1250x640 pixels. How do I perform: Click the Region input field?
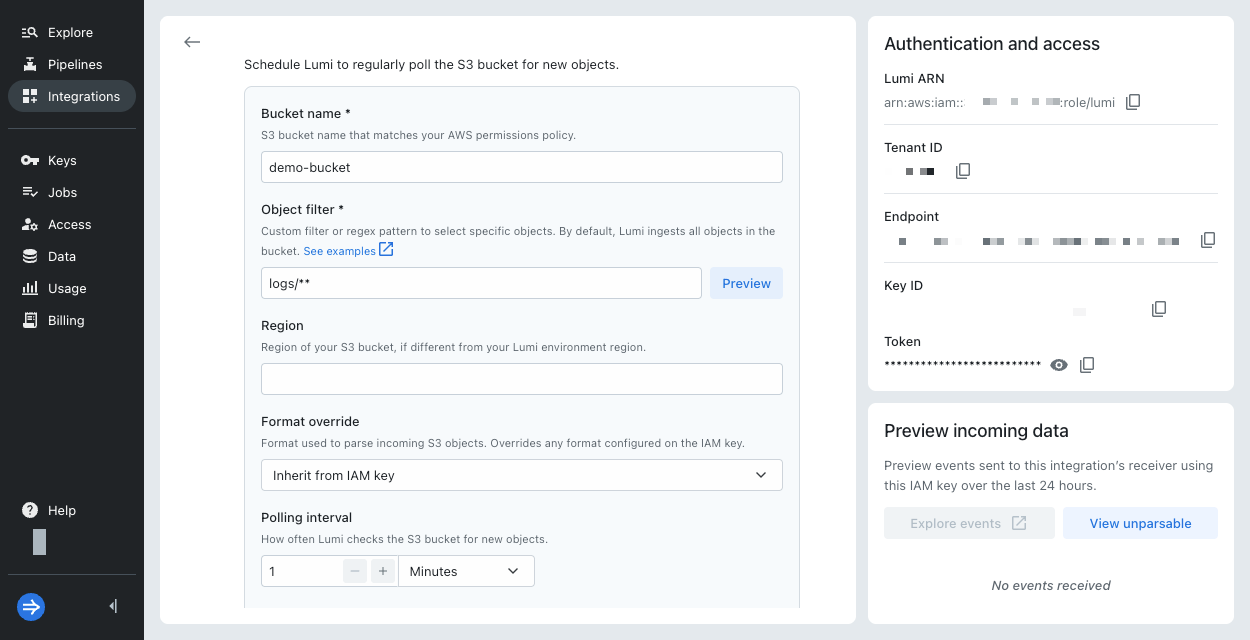[522, 379]
